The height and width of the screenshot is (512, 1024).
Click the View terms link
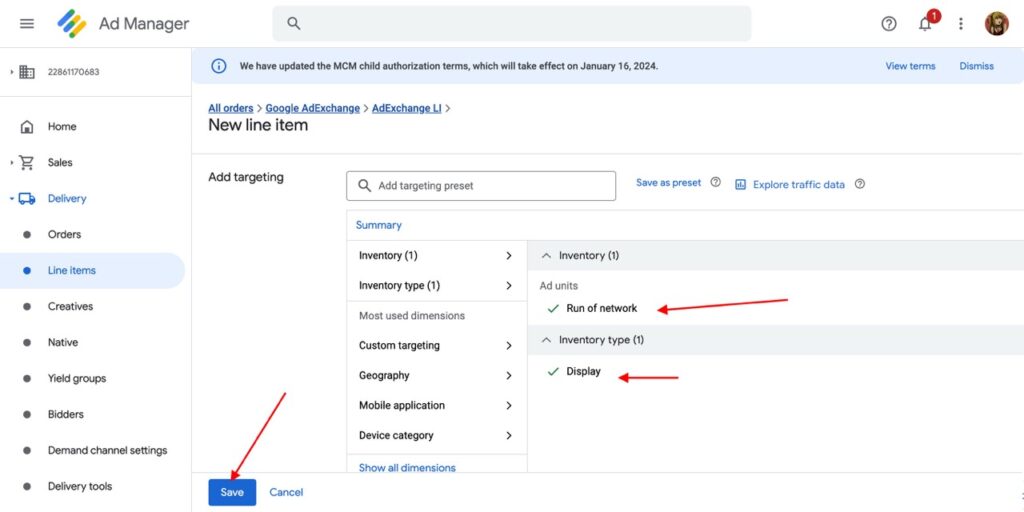pyautogui.click(x=910, y=66)
